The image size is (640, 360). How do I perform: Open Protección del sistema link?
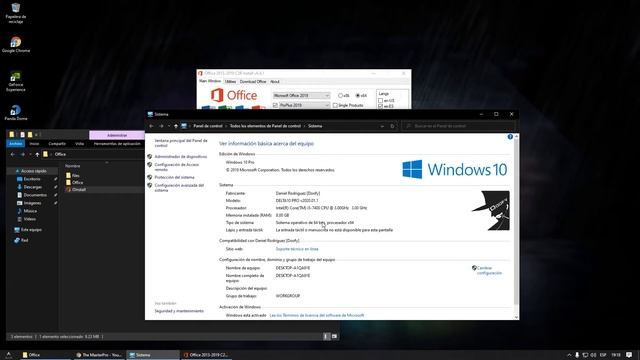[174, 177]
